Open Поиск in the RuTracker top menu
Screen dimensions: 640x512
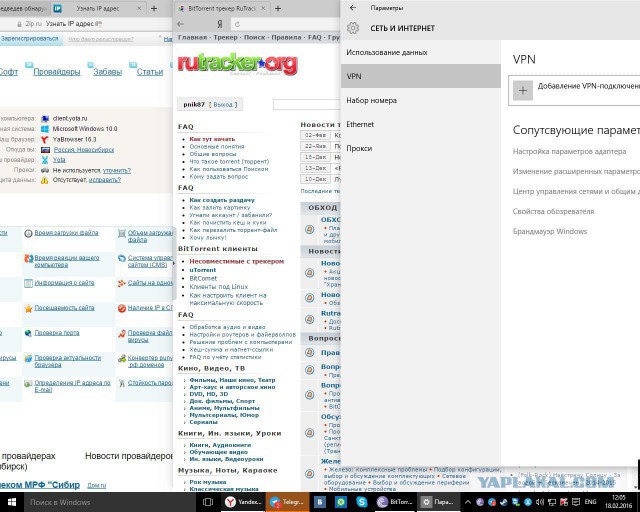pyautogui.click(x=254, y=37)
